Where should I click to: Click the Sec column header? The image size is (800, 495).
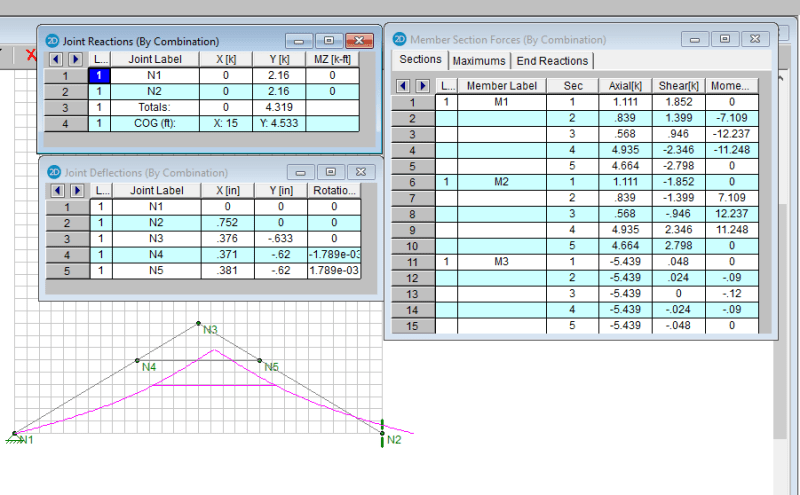point(572,86)
